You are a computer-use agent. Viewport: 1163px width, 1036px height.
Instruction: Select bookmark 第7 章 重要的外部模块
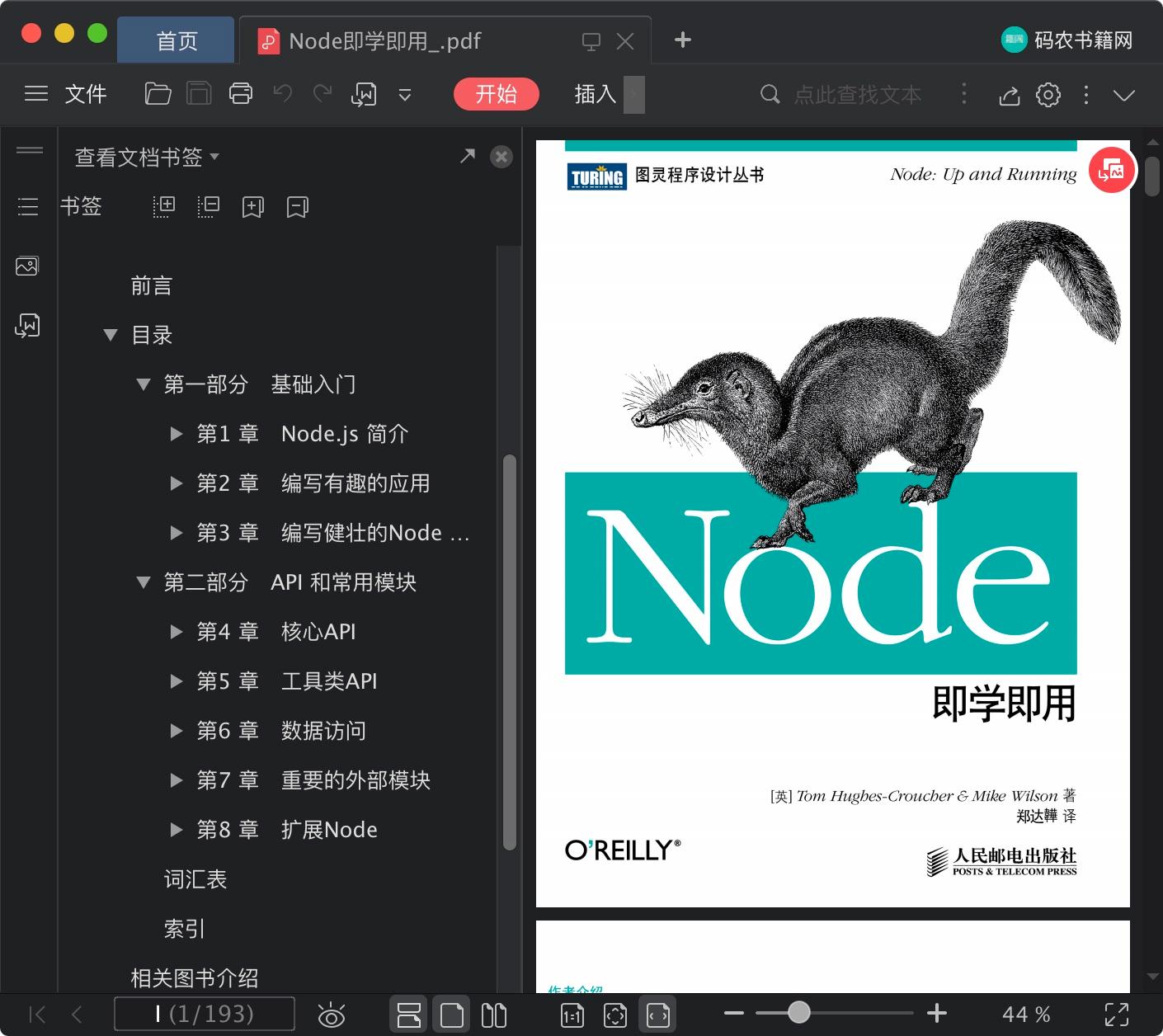313,780
